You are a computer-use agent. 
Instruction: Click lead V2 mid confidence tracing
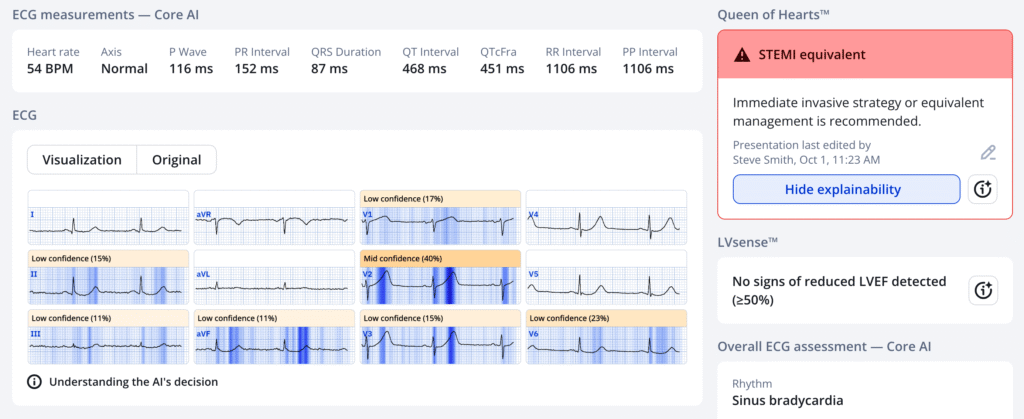click(439, 284)
